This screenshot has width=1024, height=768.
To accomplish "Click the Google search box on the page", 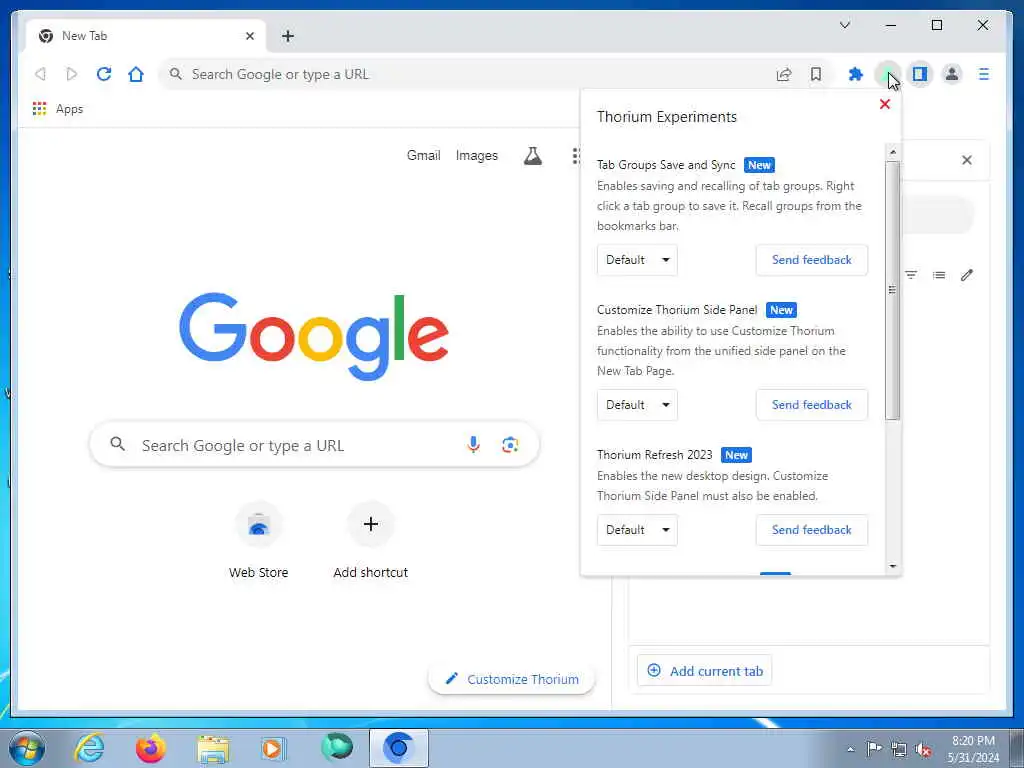I will pyautogui.click(x=314, y=445).
